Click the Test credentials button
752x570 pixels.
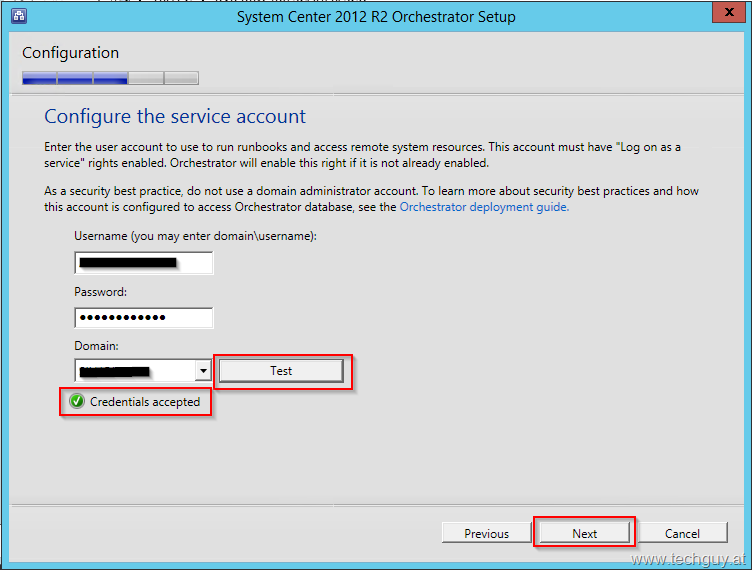tap(281, 371)
